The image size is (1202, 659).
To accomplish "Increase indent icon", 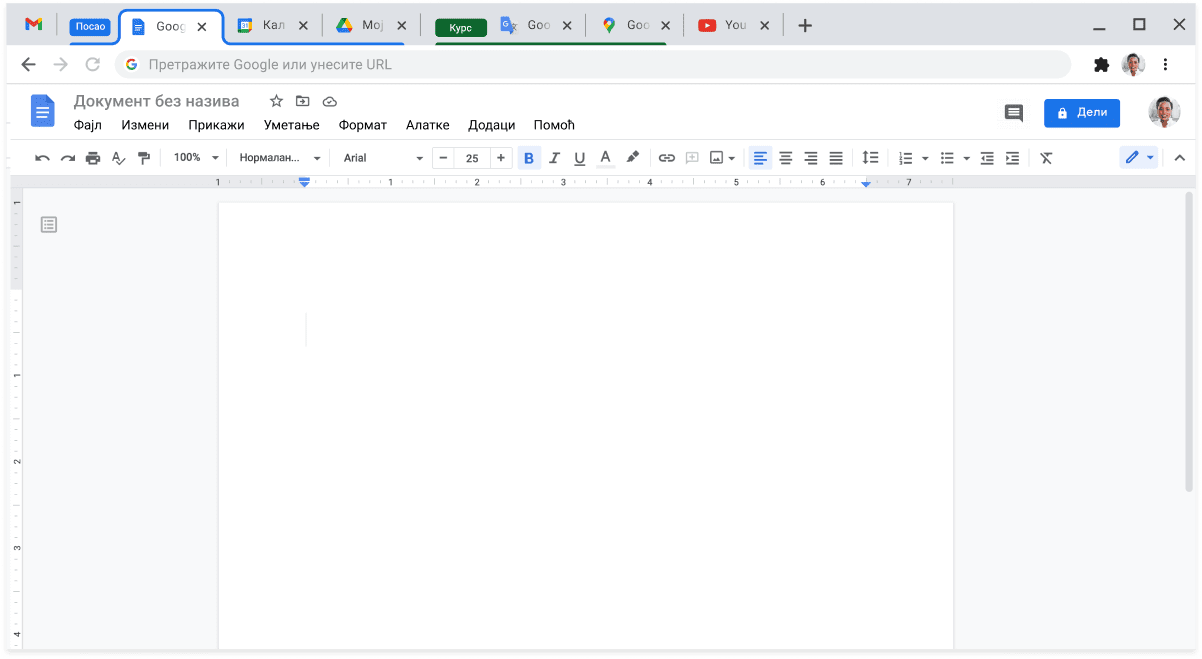I will click(1012, 158).
